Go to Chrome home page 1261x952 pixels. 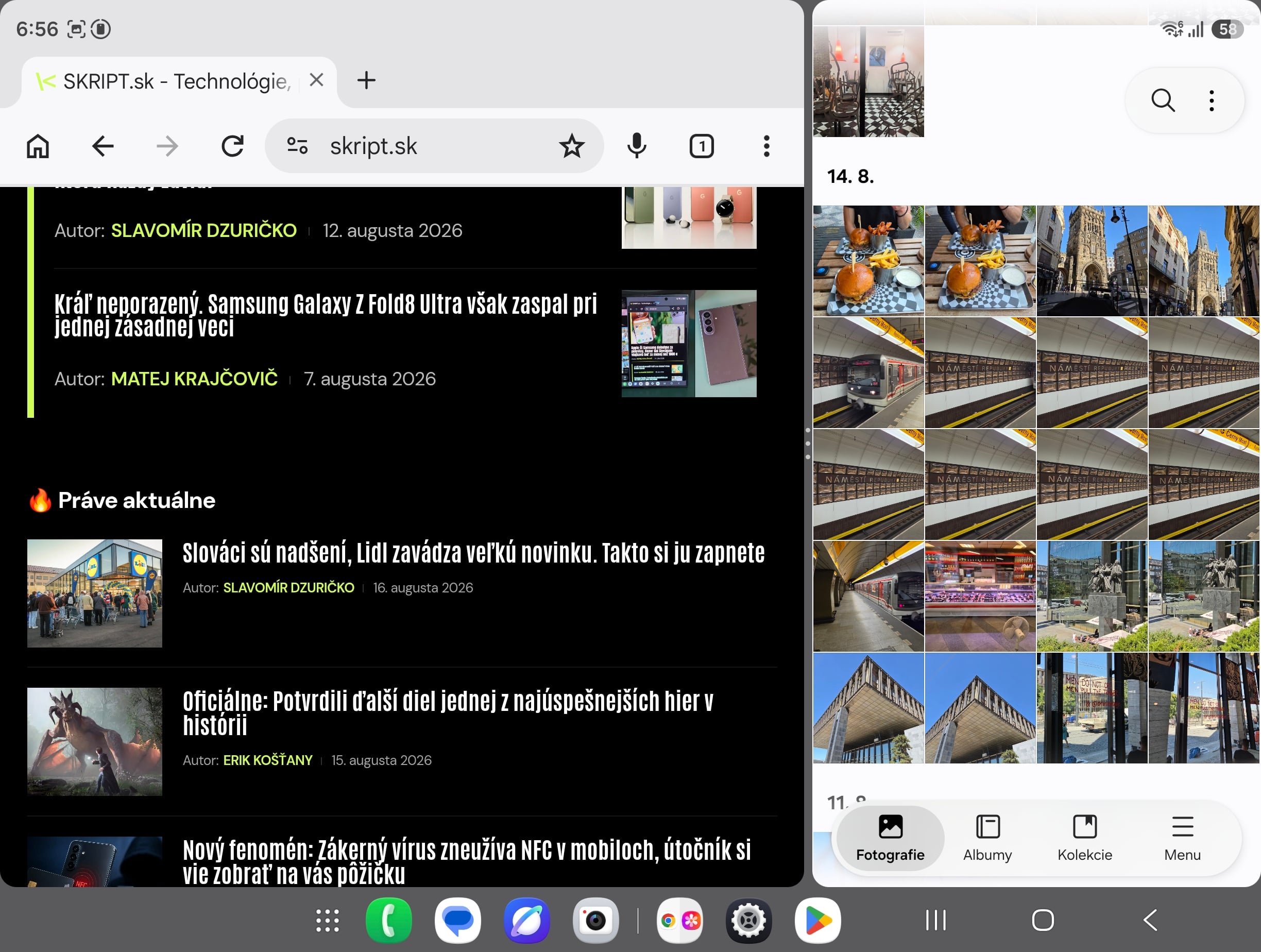tap(38, 146)
